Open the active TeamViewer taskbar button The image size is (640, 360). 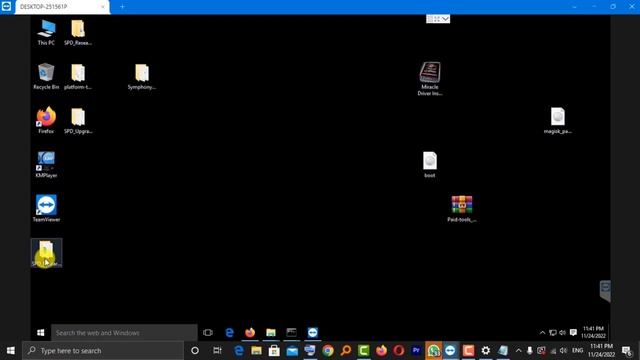tap(451, 351)
